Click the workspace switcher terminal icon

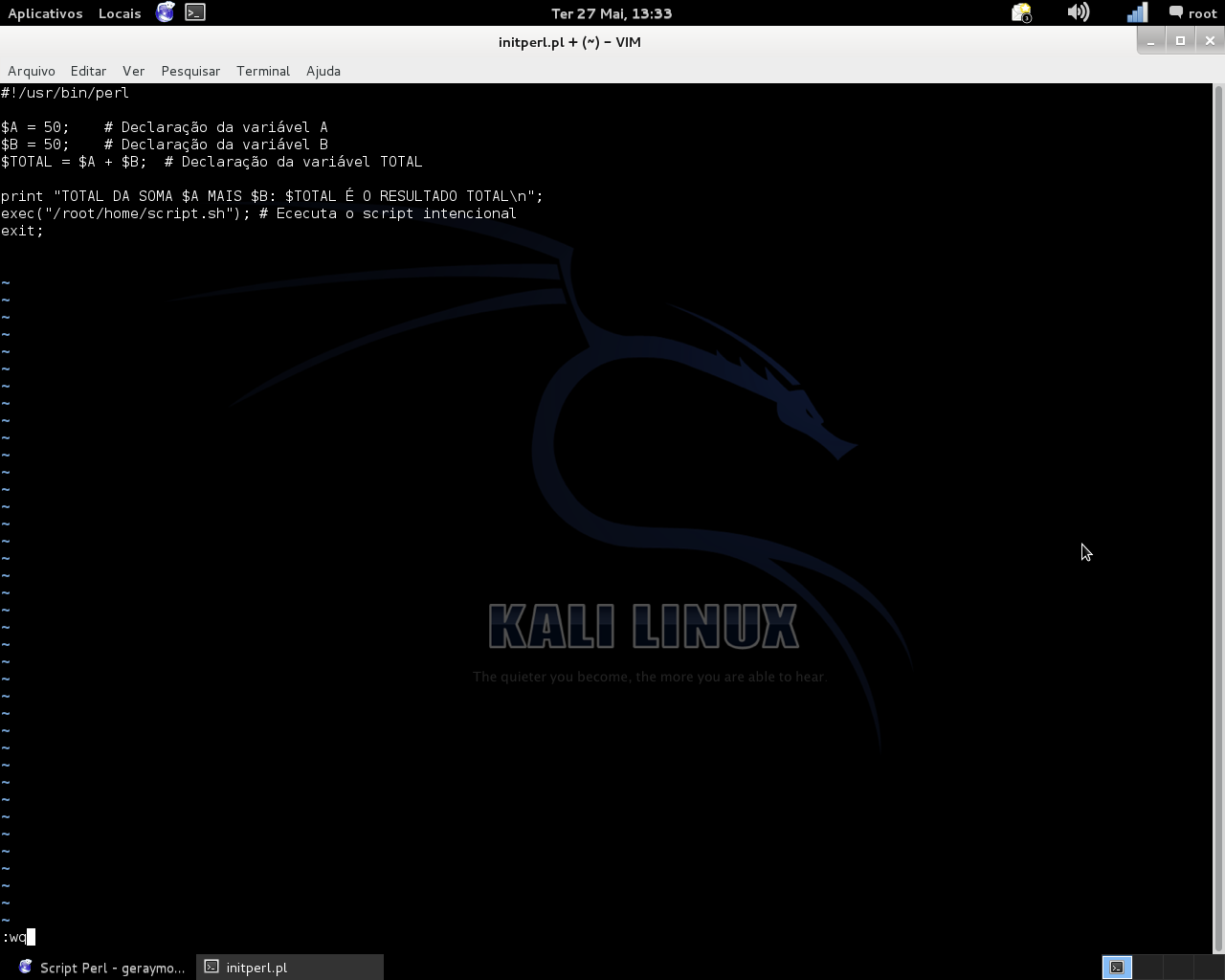1117,968
